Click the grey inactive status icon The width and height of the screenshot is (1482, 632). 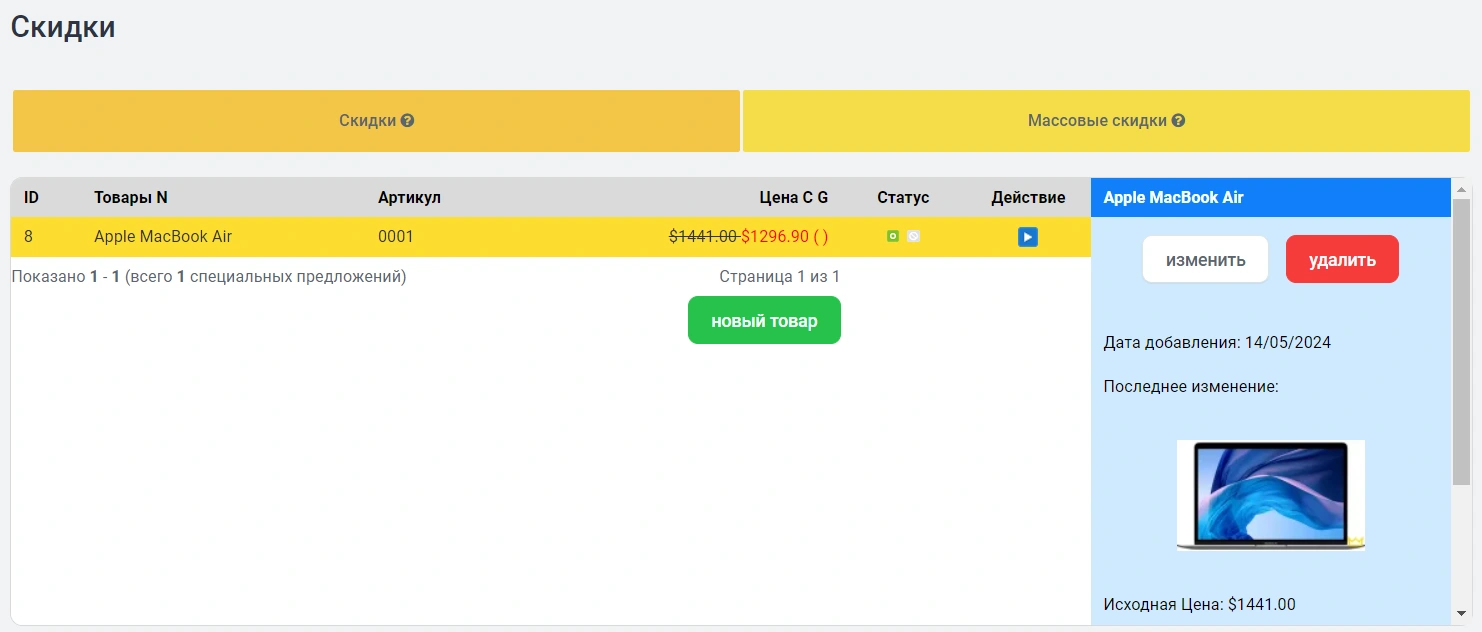pos(913,237)
